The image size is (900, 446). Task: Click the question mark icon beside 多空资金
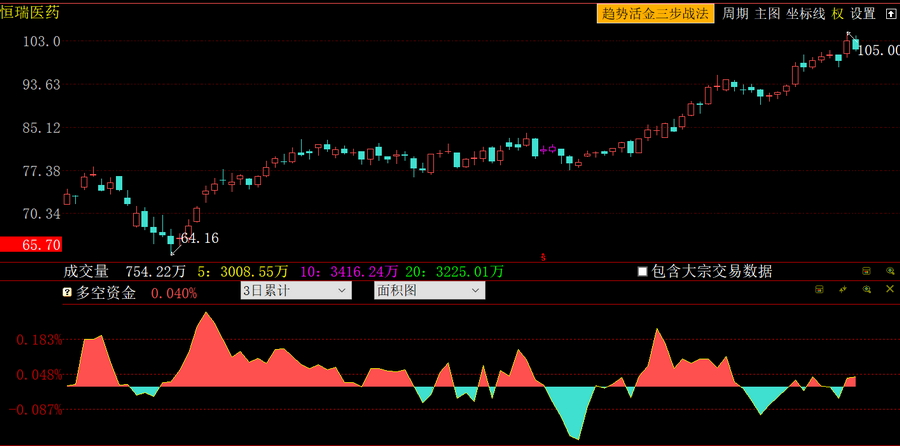coord(67,293)
